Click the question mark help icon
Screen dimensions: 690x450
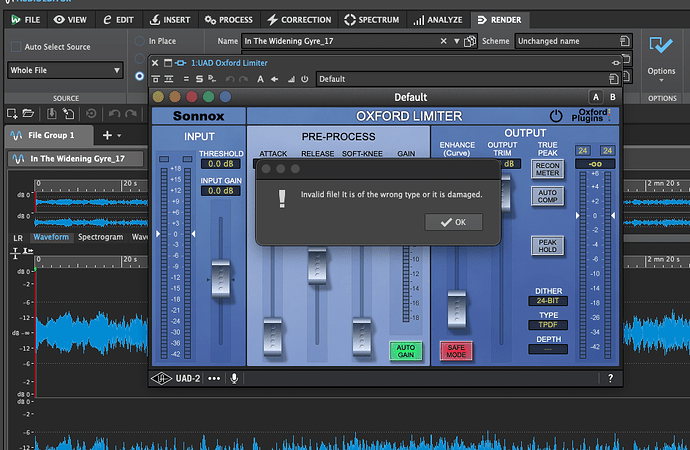click(610, 378)
